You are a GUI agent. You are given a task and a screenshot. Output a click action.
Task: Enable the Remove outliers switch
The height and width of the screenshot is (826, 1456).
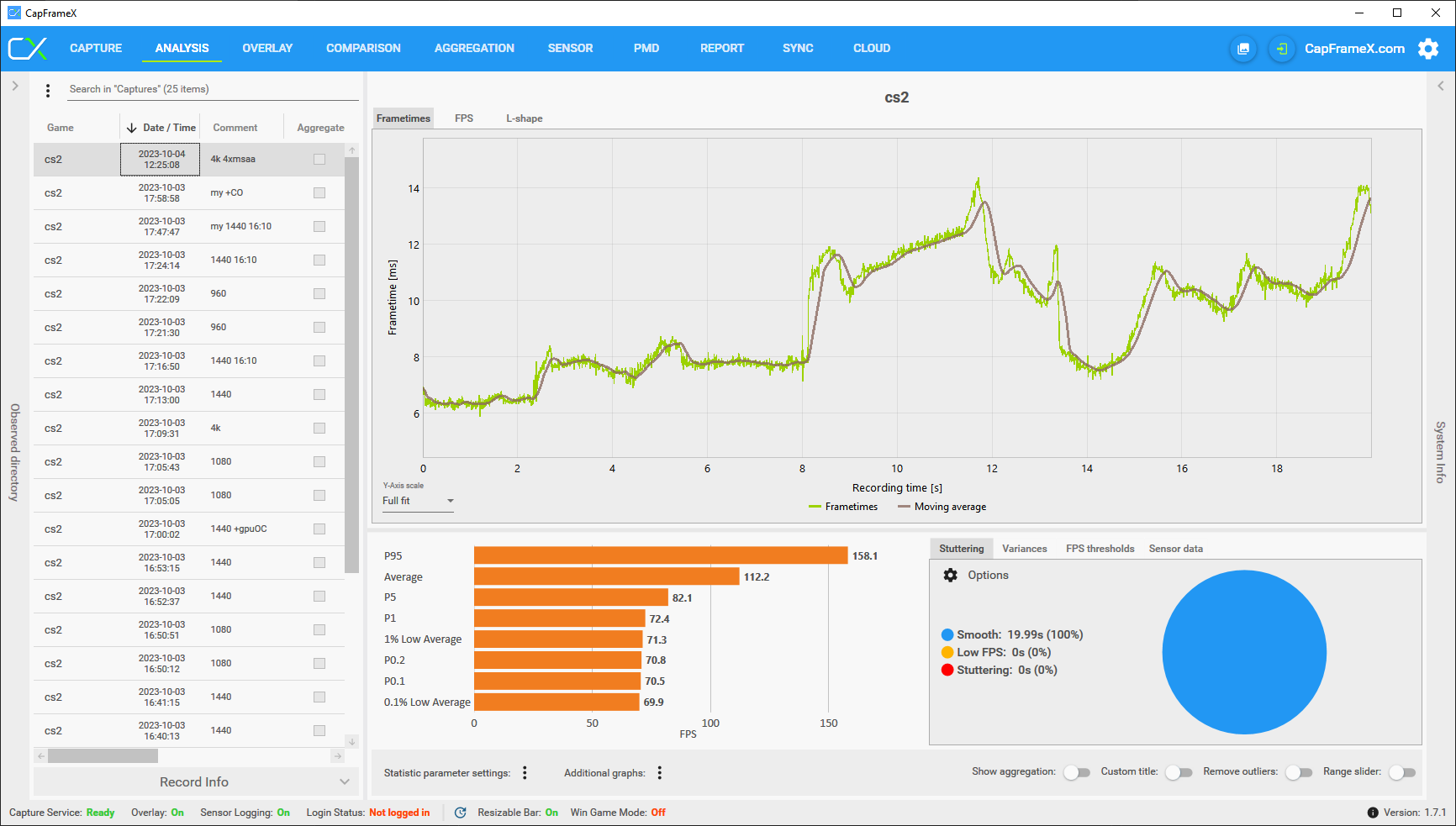1299,772
